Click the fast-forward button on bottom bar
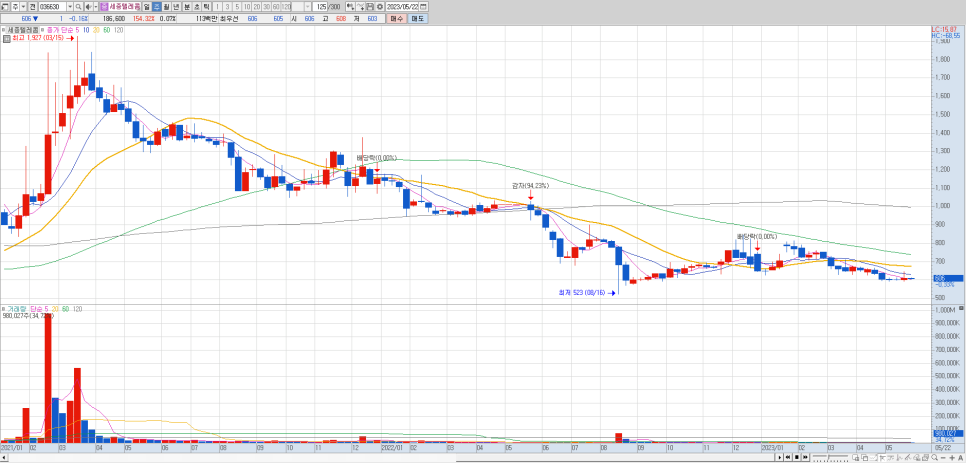This screenshot has height=463, width=966. (x=805, y=457)
